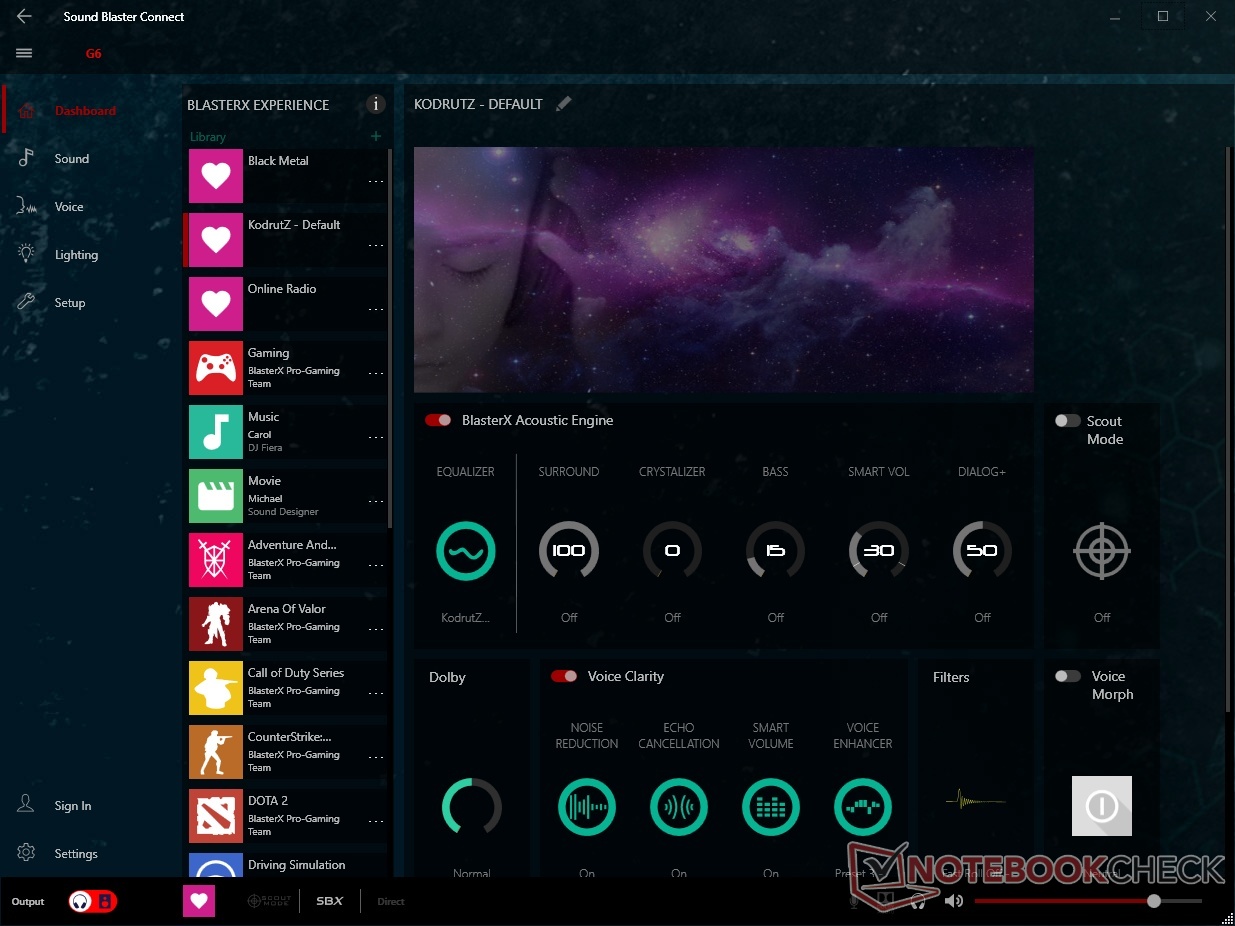Select the CounterStrike profile icon
This screenshot has height=926, width=1235.
(x=216, y=752)
